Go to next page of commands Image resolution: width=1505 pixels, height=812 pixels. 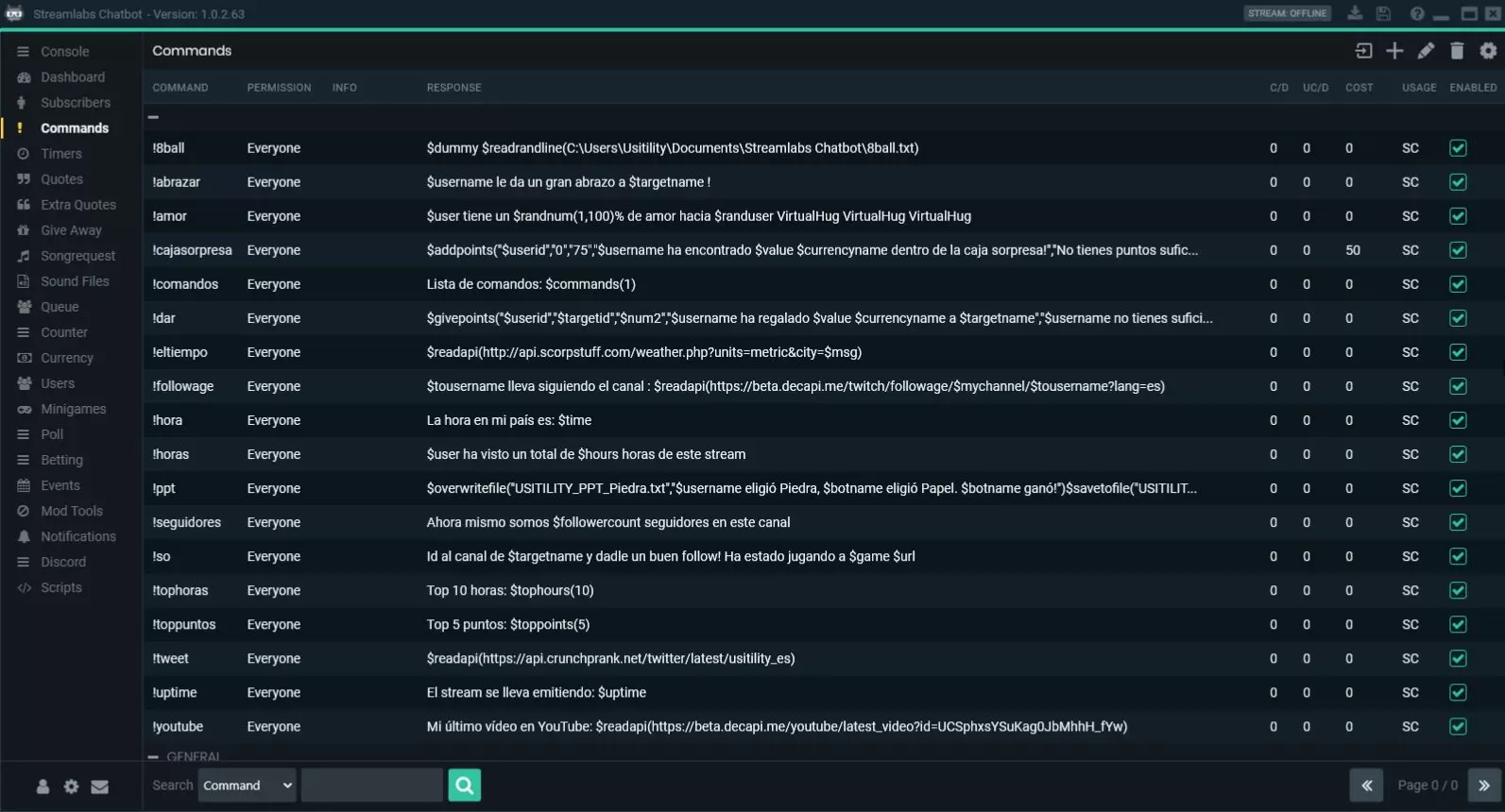(x=1484, y=786)
